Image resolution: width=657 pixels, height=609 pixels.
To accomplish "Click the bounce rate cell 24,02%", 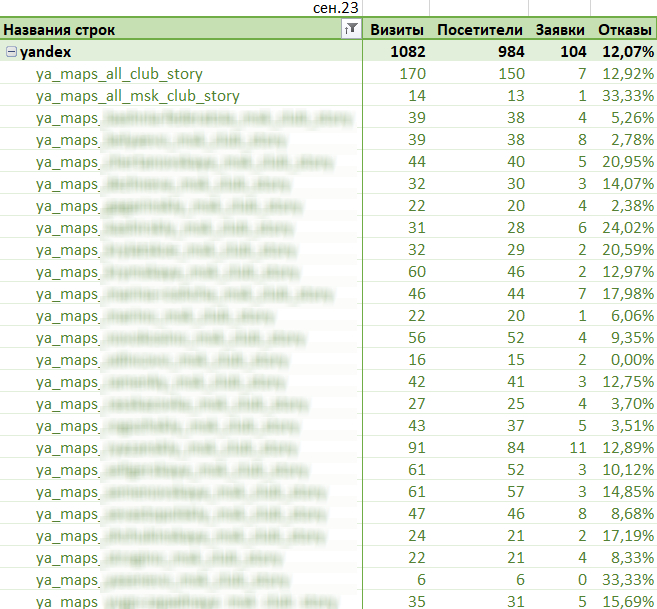I will click(x=628, y=228).
